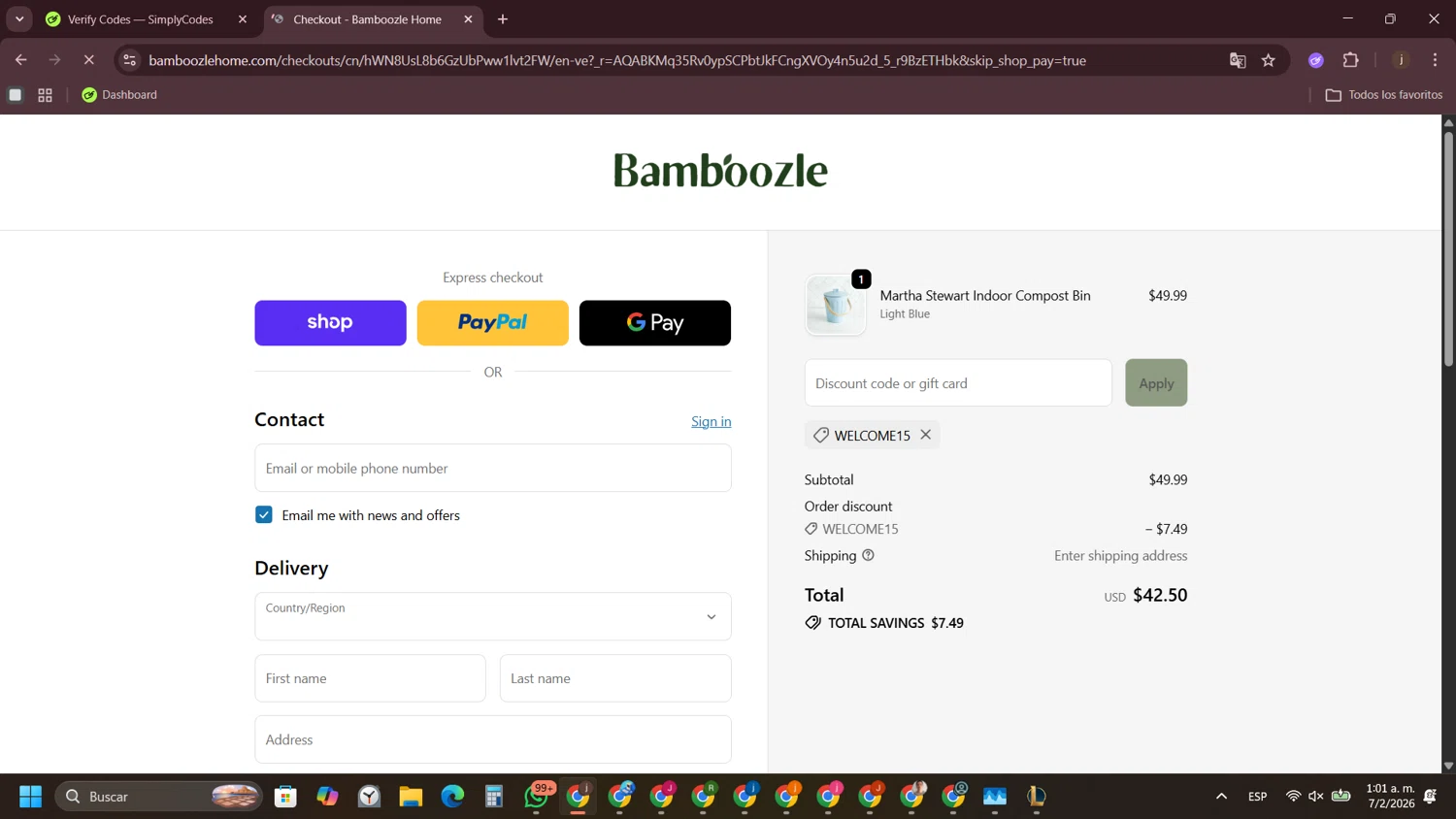Close the Verify Codes tab
Viewport: 1456px width, 819px height.
pyautogui.click(x=243, y=19)
